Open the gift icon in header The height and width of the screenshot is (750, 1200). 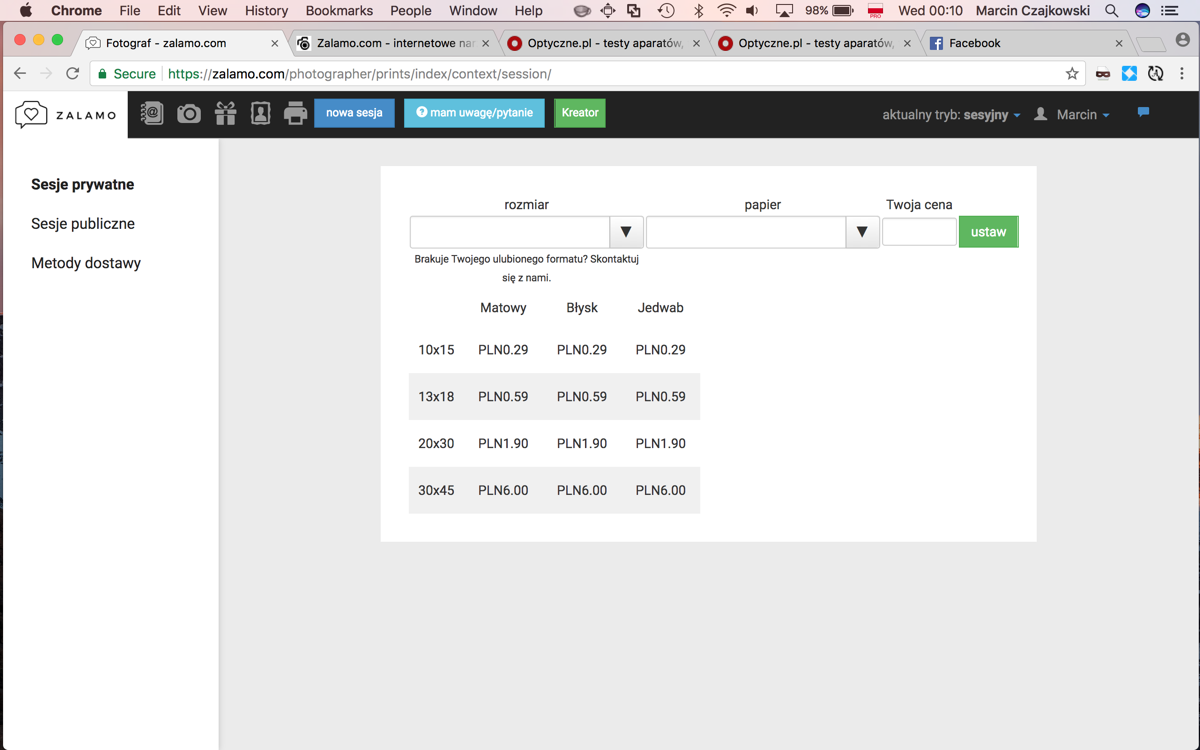tap(225, 113)
